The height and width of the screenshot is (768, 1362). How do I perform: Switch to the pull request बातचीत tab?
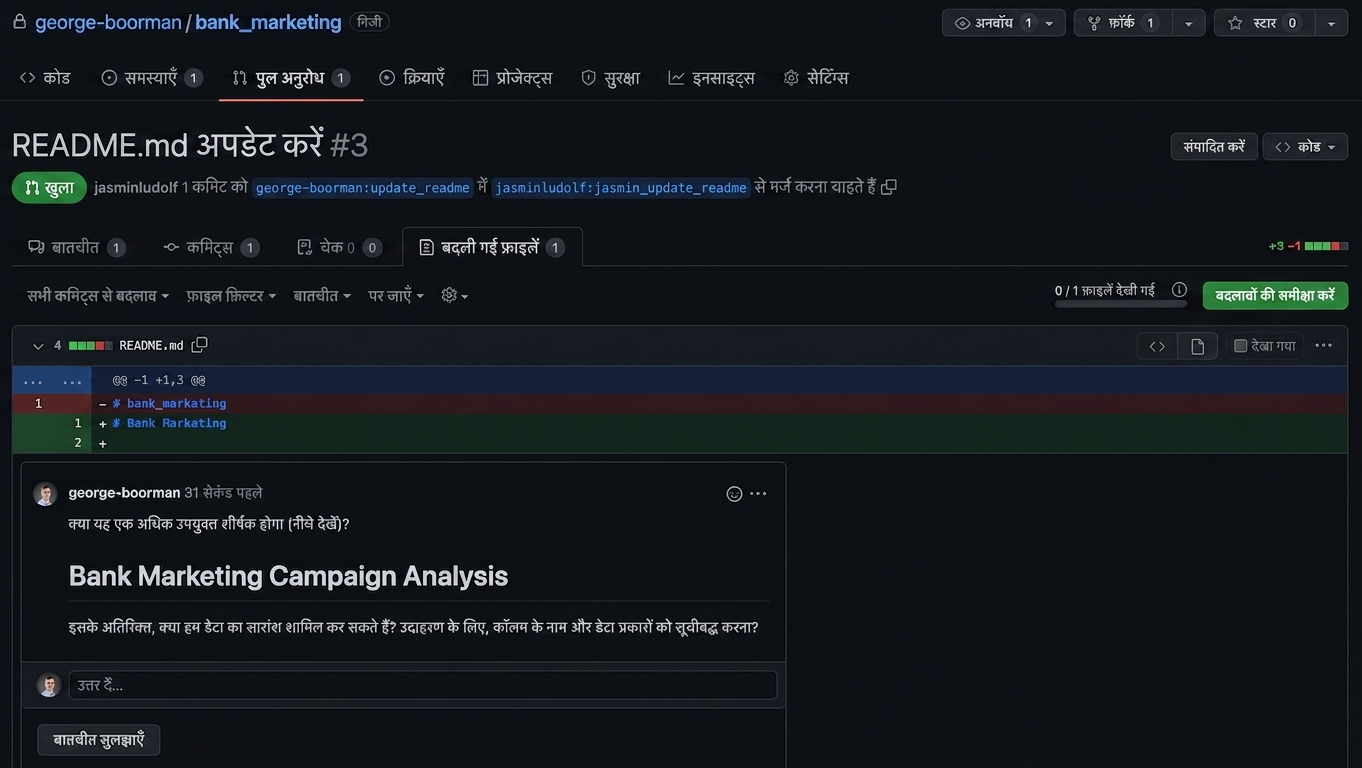click(77, 248)
